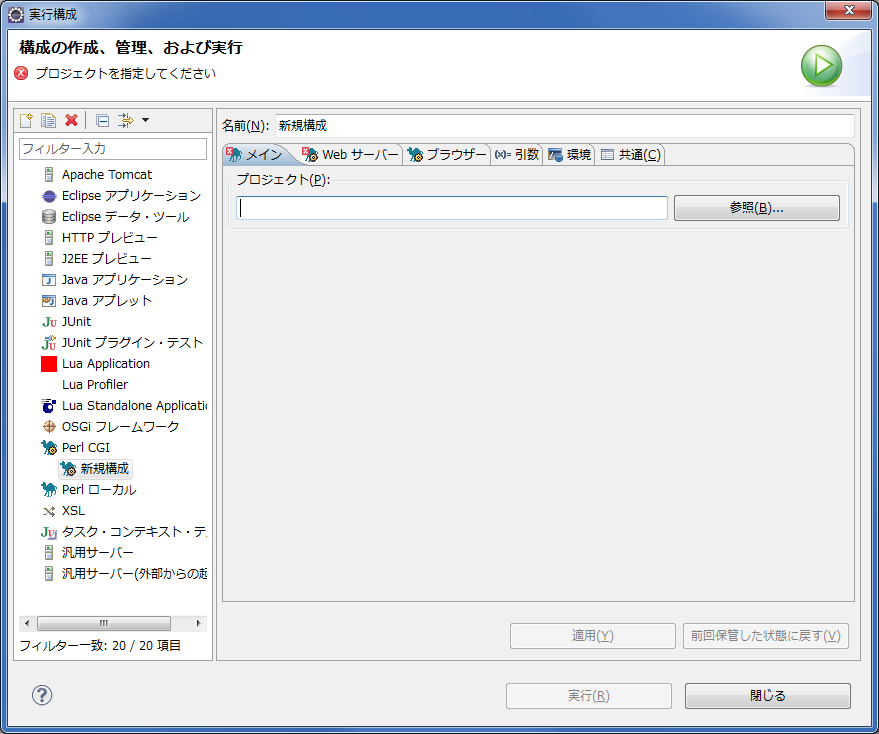Image resolution: width=879 pixels, height=734 pixels.
Task: Switch to the メイン tab
Action: tap(256, 155)
